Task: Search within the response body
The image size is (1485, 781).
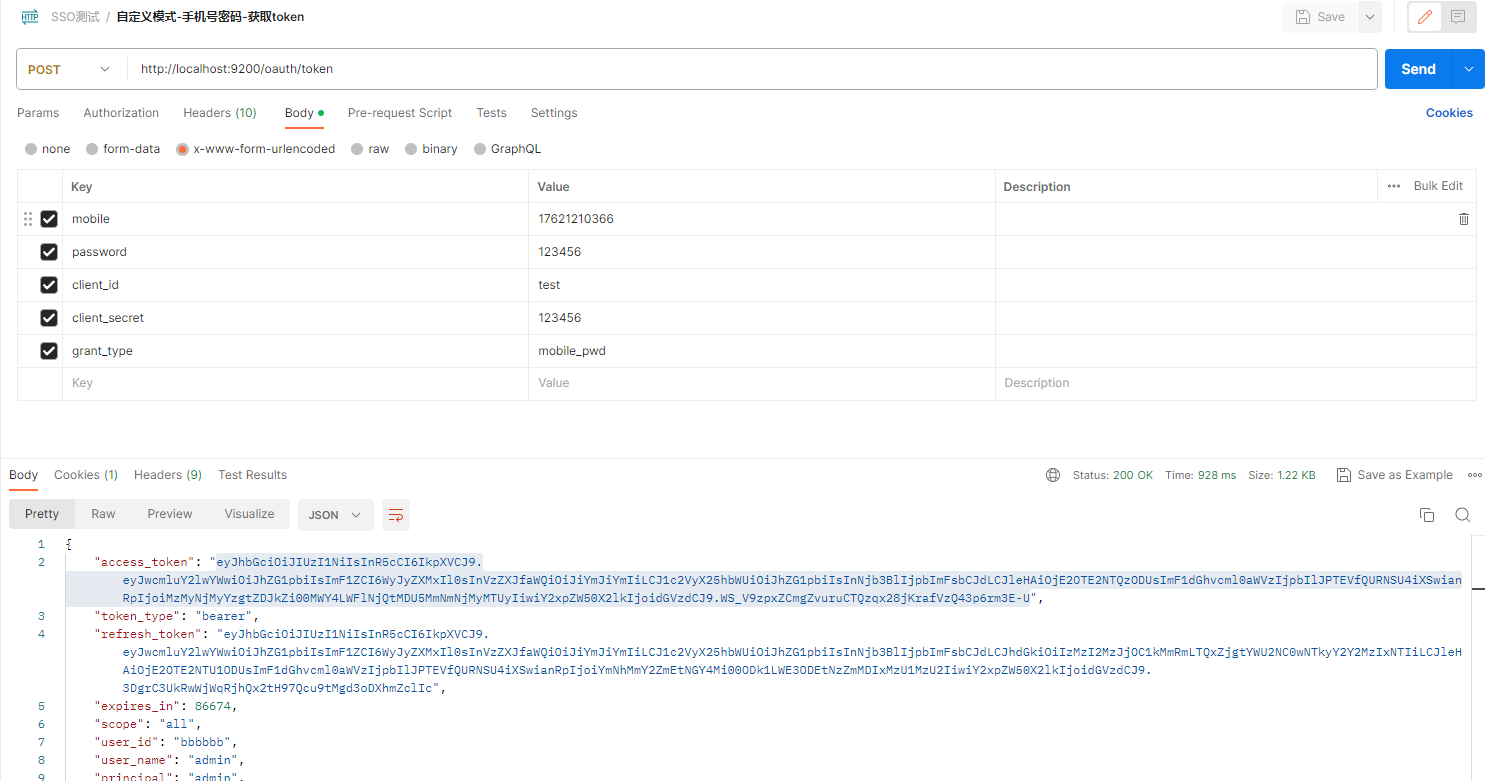Action: (x=1463, y=514)
